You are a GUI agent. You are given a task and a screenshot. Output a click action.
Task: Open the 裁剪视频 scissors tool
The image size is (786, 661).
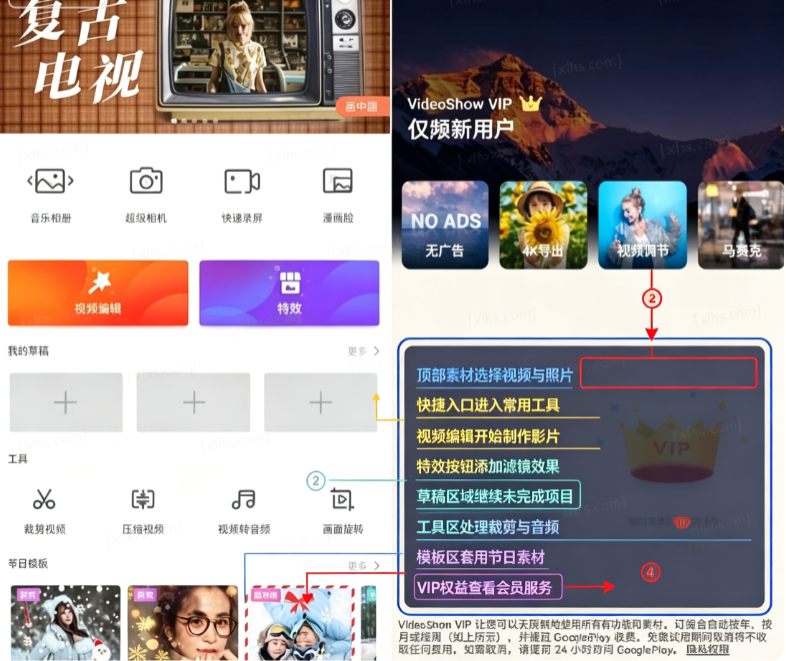point(44,499)
